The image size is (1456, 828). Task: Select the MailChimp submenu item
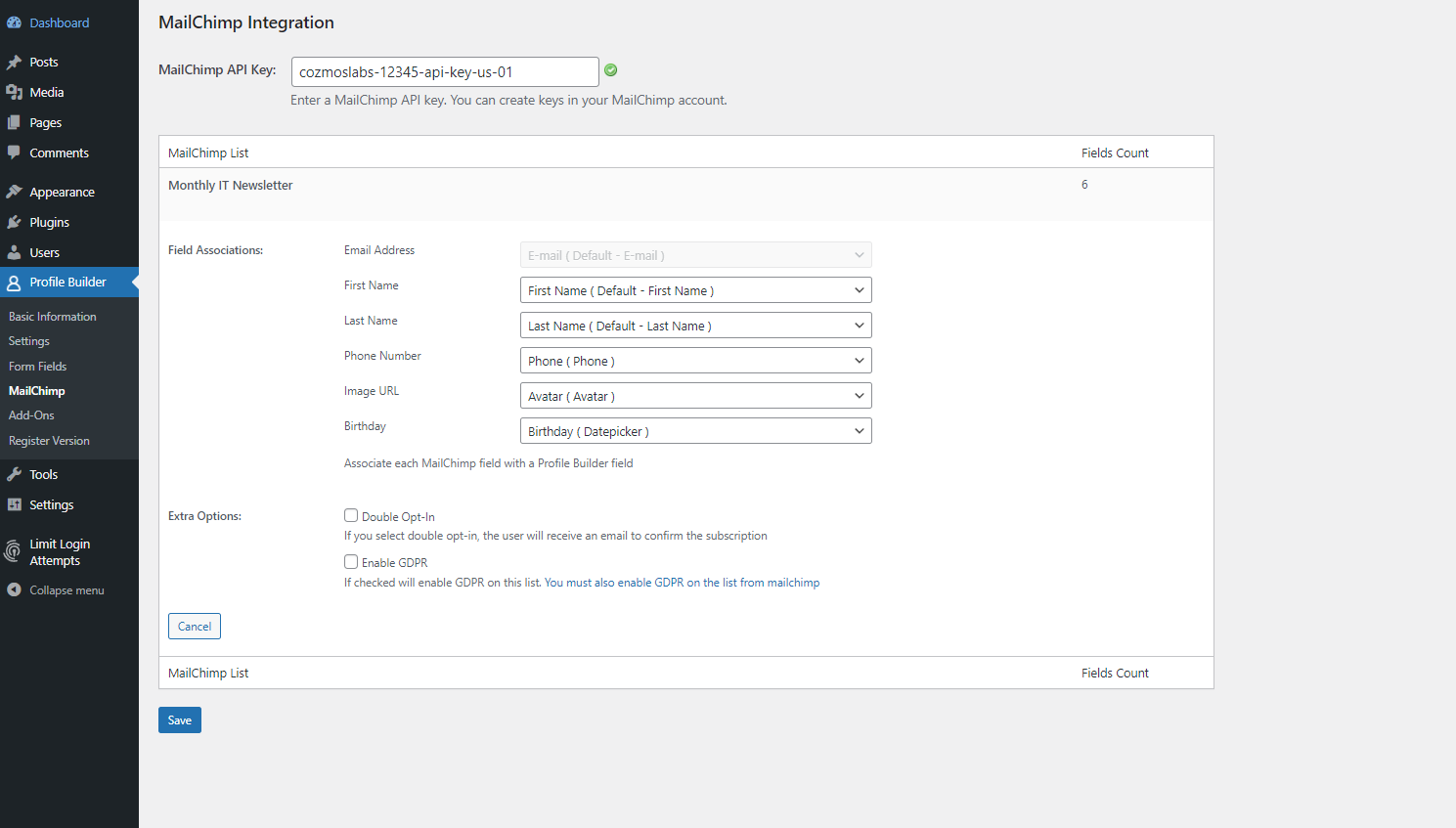(x=37, y=391)
